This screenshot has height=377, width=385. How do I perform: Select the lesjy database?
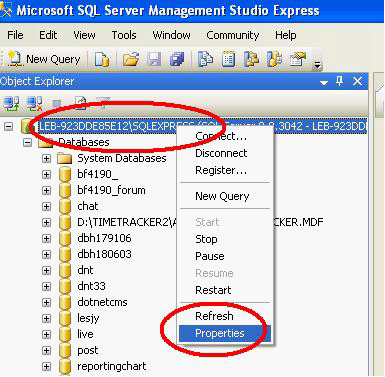pos(88,318)
